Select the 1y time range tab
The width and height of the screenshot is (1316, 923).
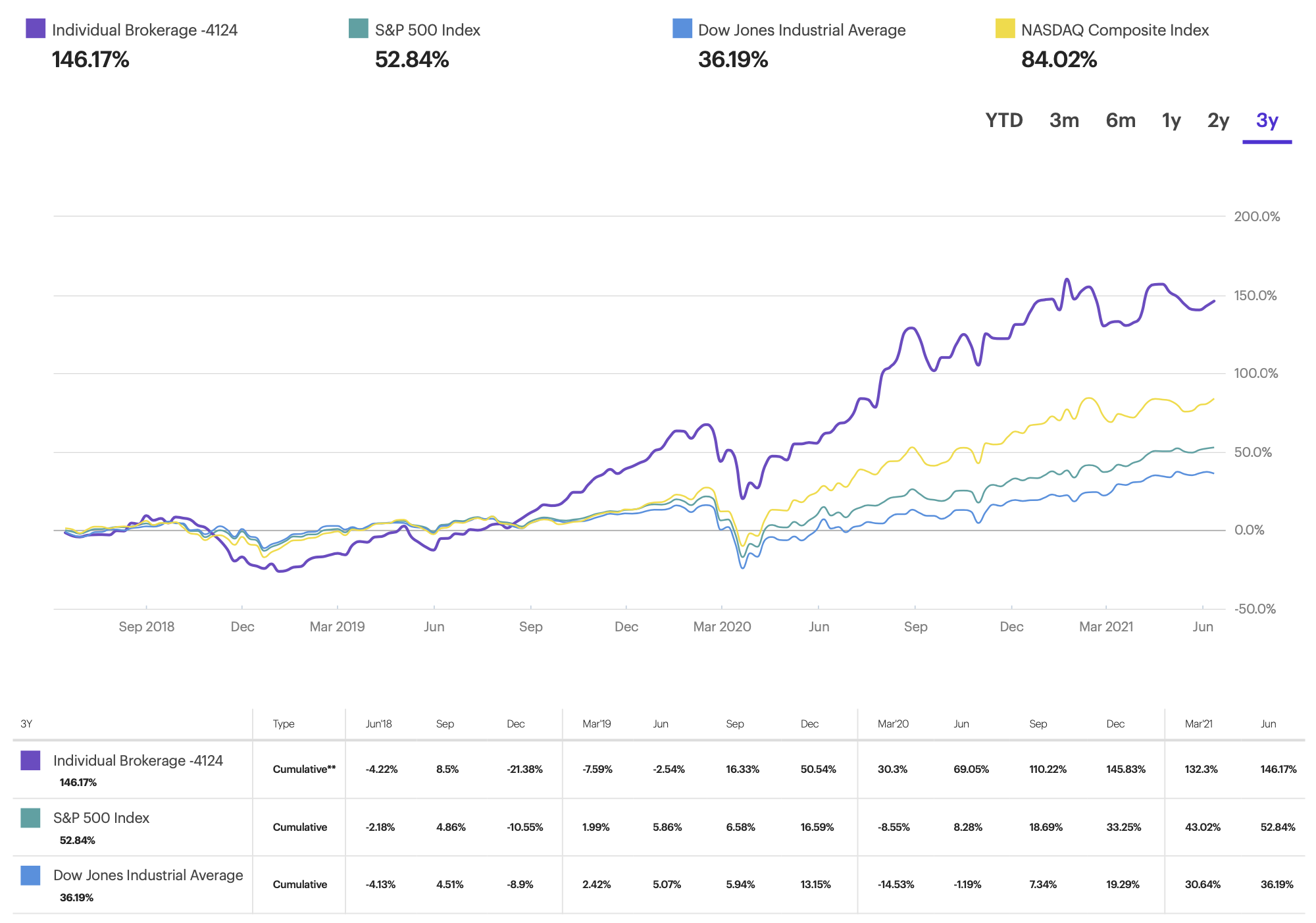(x=1171, y=120)
